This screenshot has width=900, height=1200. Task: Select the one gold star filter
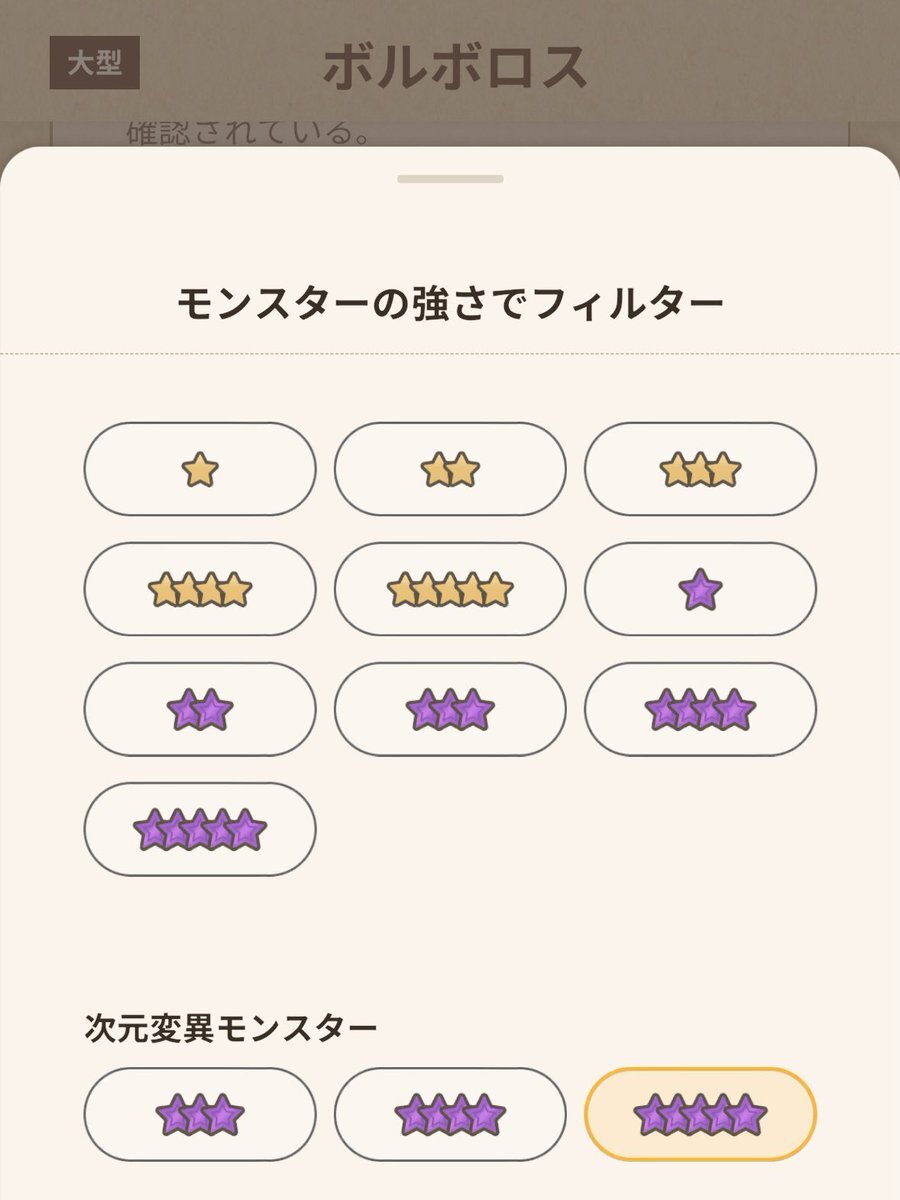[200, 469]
